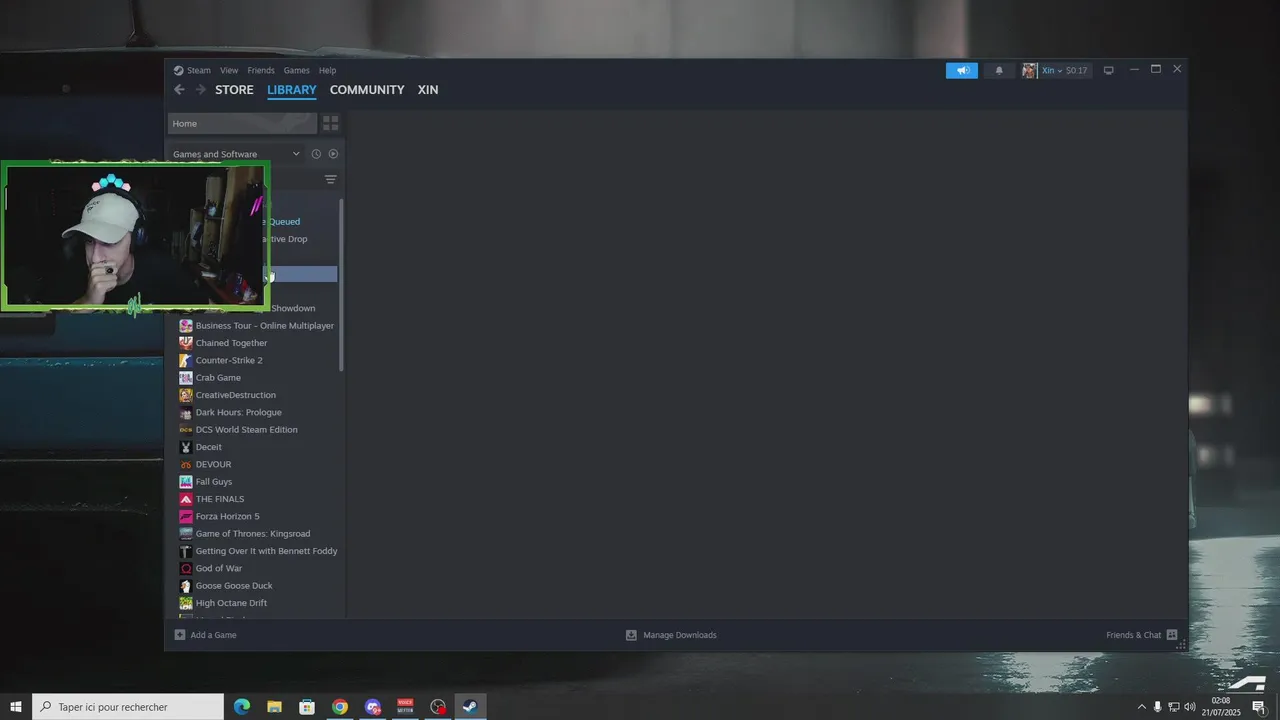Open Voicemeeter from the taskbar
The height and width of the screenshot is (720, 1280).
click(x=405, y=707)
